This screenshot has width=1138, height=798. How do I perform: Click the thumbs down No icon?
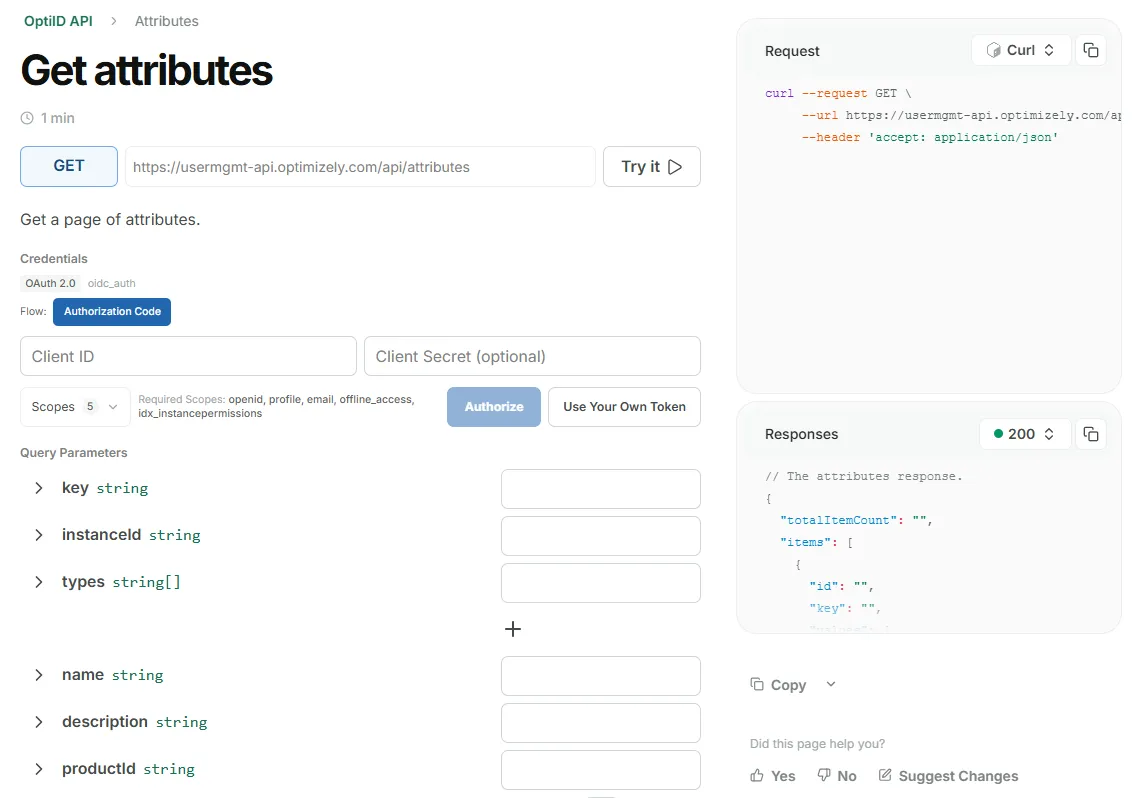pyautogui.click(x=824, y=775)
